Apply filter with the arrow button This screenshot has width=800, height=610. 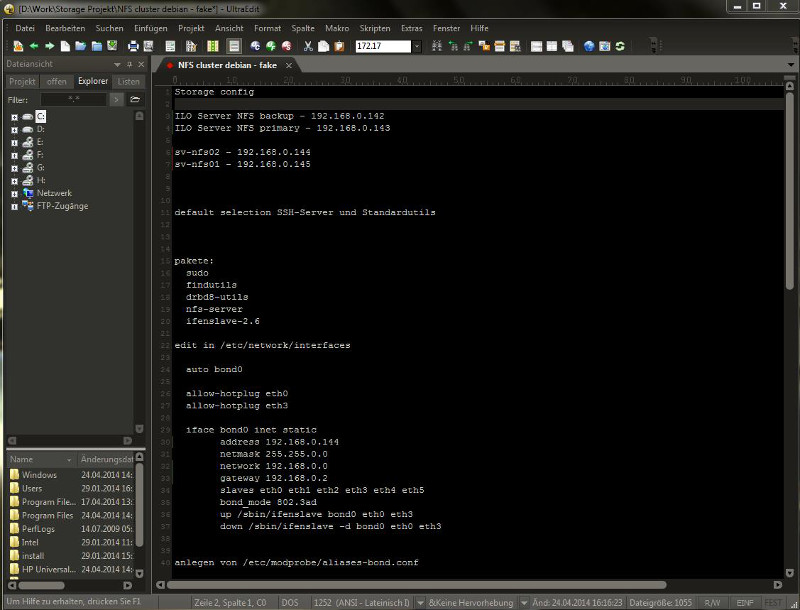[x=116, y=100]
